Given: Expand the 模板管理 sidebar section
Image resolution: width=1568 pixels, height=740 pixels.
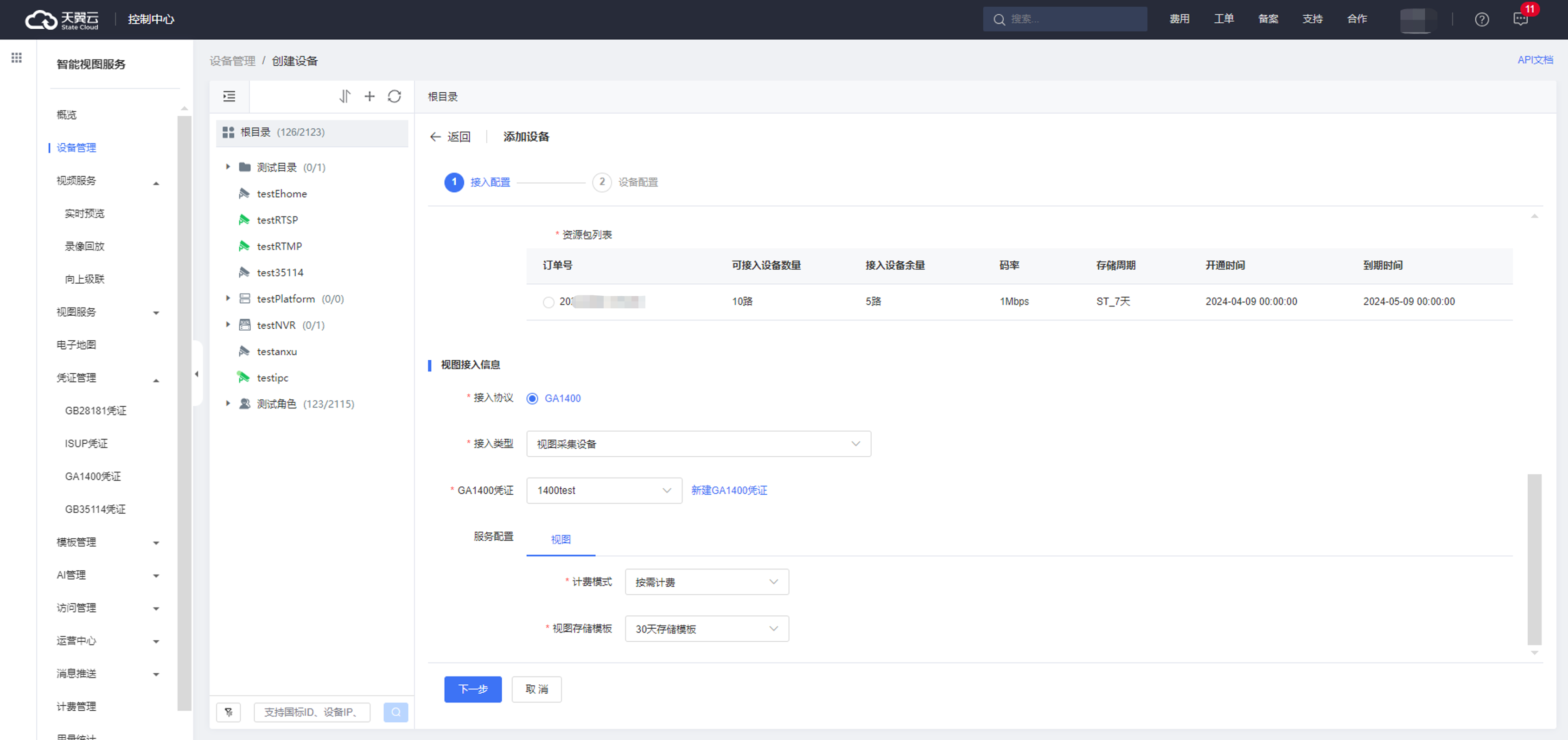Looking at the screenshot, I should click(156, 543).
